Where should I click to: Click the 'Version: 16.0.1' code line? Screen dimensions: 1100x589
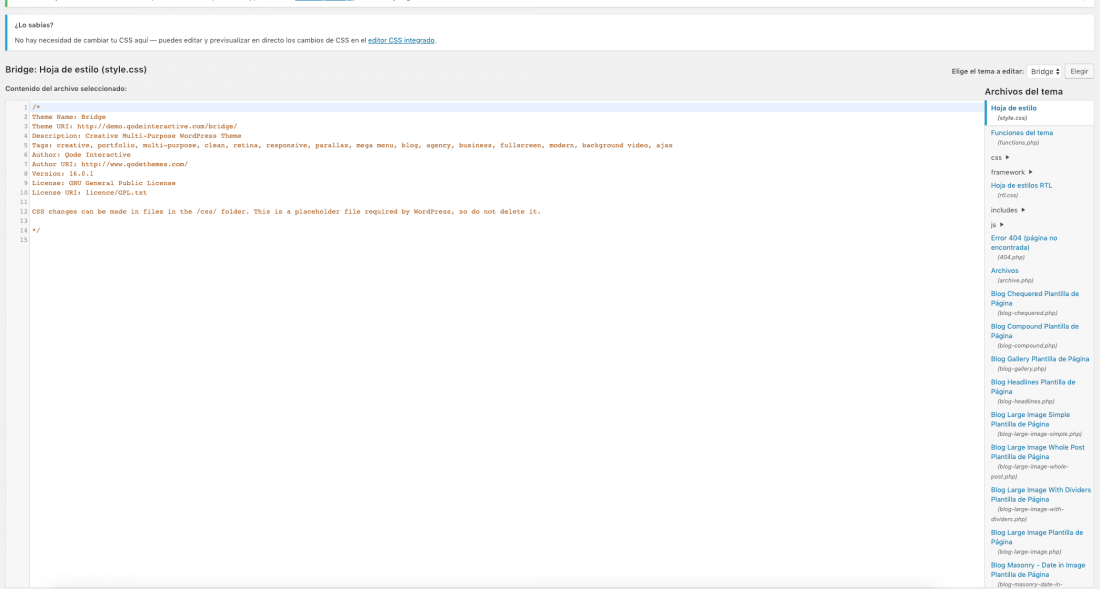62,174
